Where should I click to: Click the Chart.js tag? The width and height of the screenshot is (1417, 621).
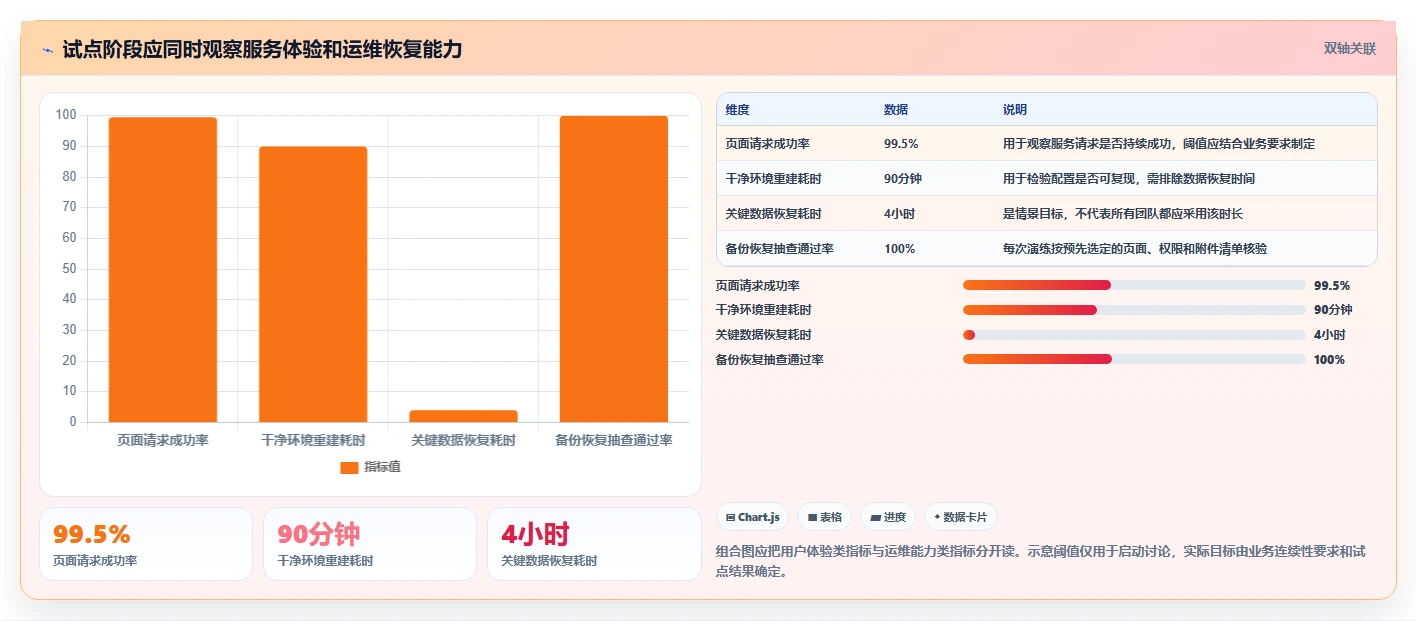pos(752,517)
